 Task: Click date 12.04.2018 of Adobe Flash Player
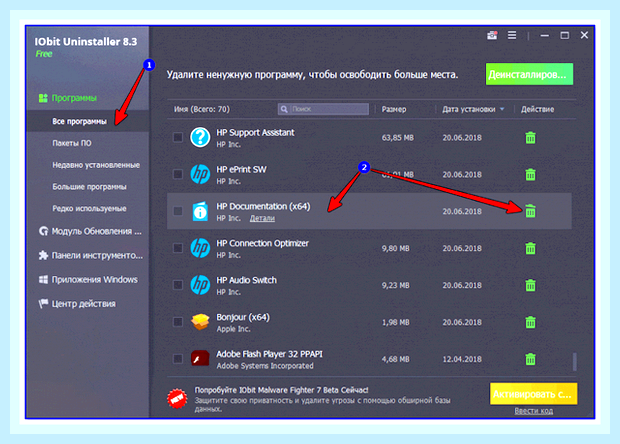point(462,359)
